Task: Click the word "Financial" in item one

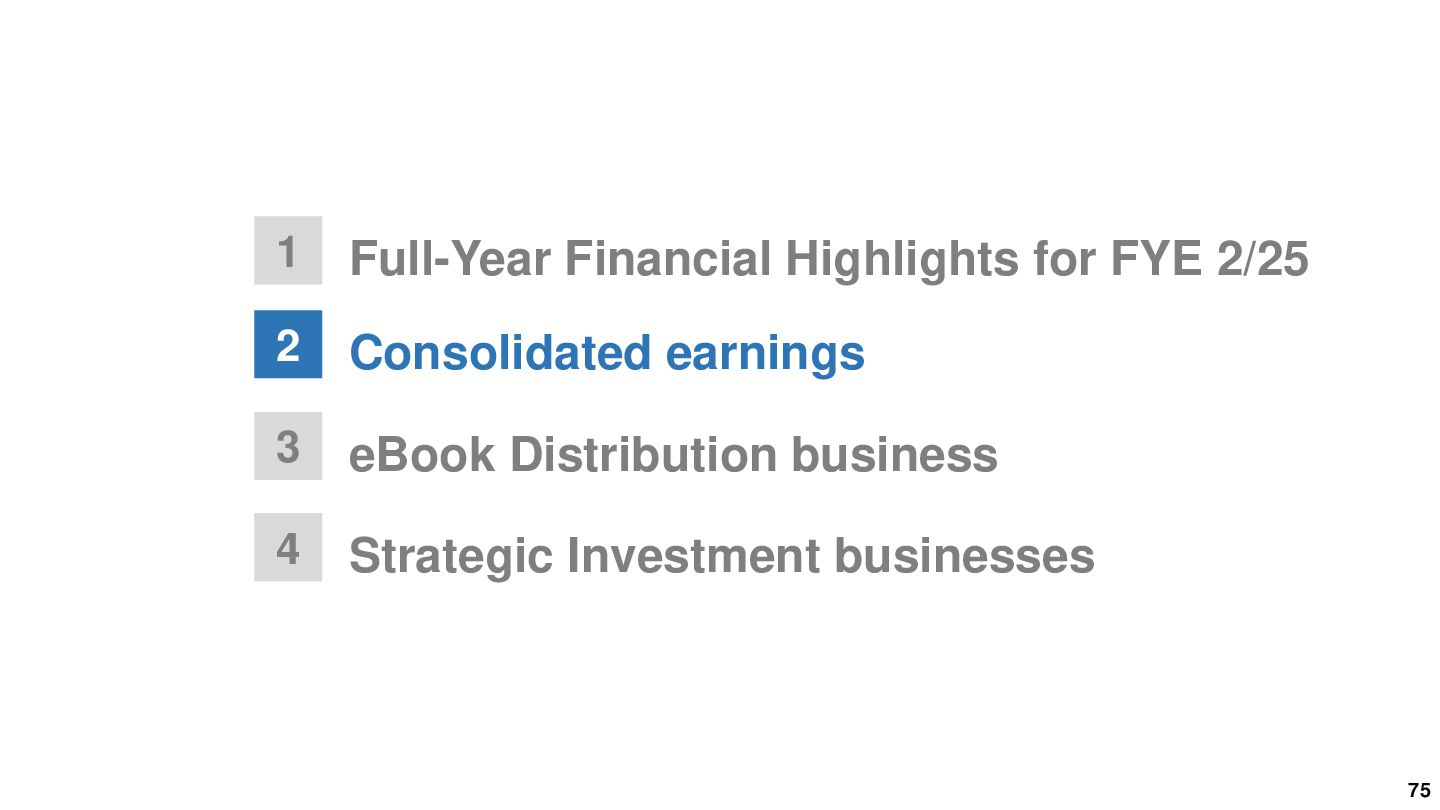Action: pos(668,259)
